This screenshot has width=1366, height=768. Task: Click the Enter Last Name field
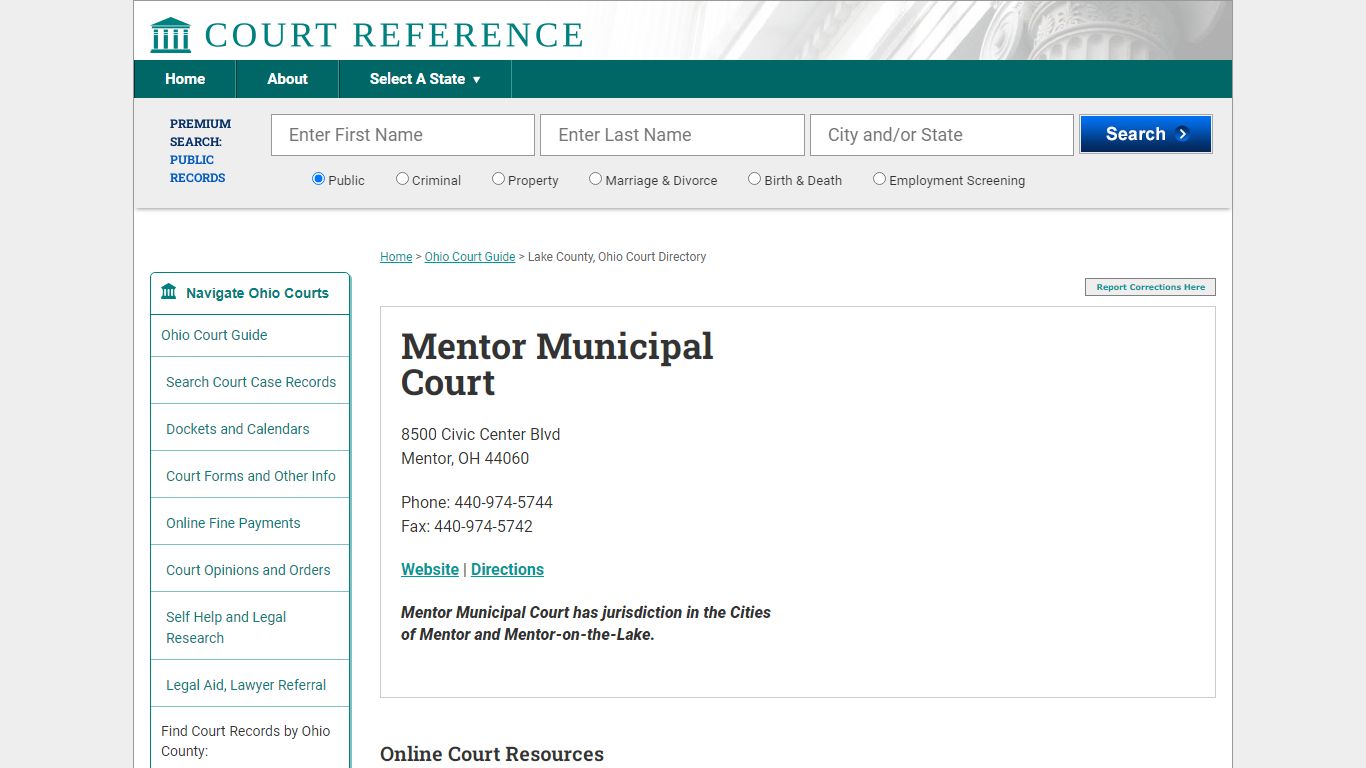click(672, 135)
